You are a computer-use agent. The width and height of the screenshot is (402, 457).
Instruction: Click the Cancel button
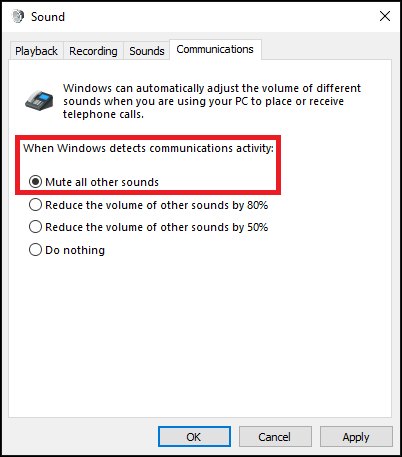coord(275,436)
